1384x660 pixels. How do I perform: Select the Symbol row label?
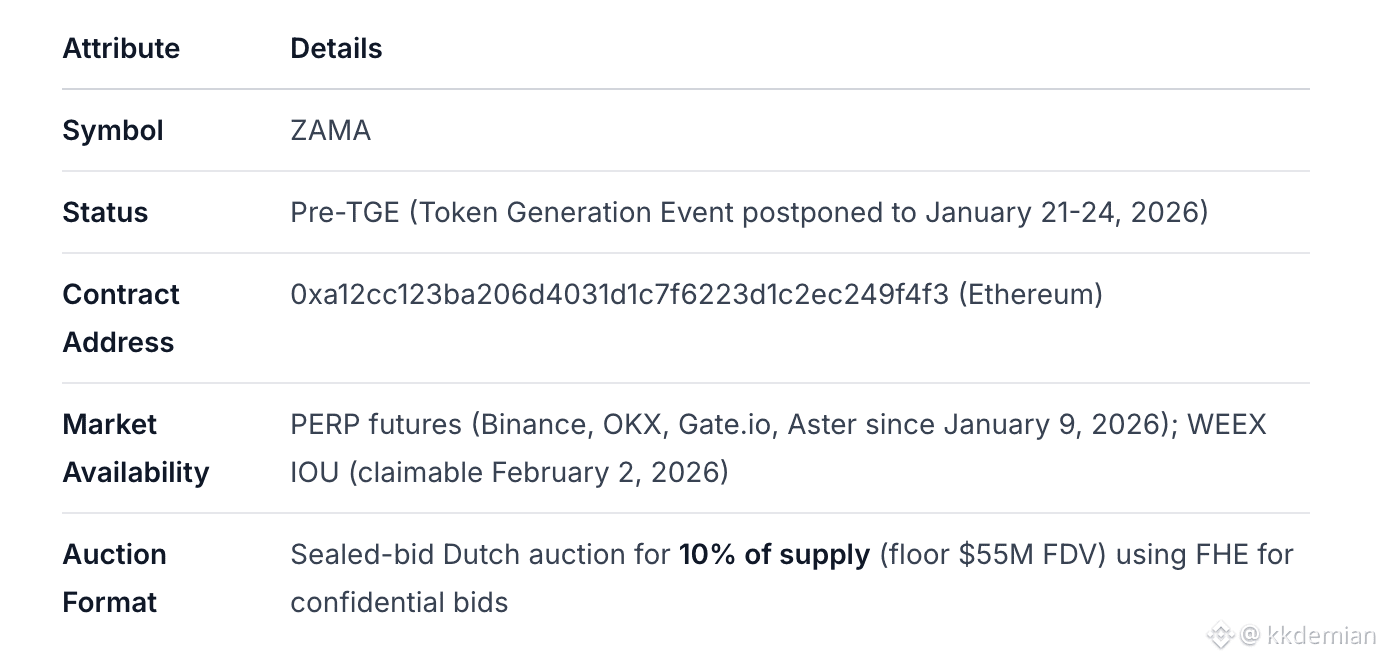pyautogui.click(x=112, y=130)
